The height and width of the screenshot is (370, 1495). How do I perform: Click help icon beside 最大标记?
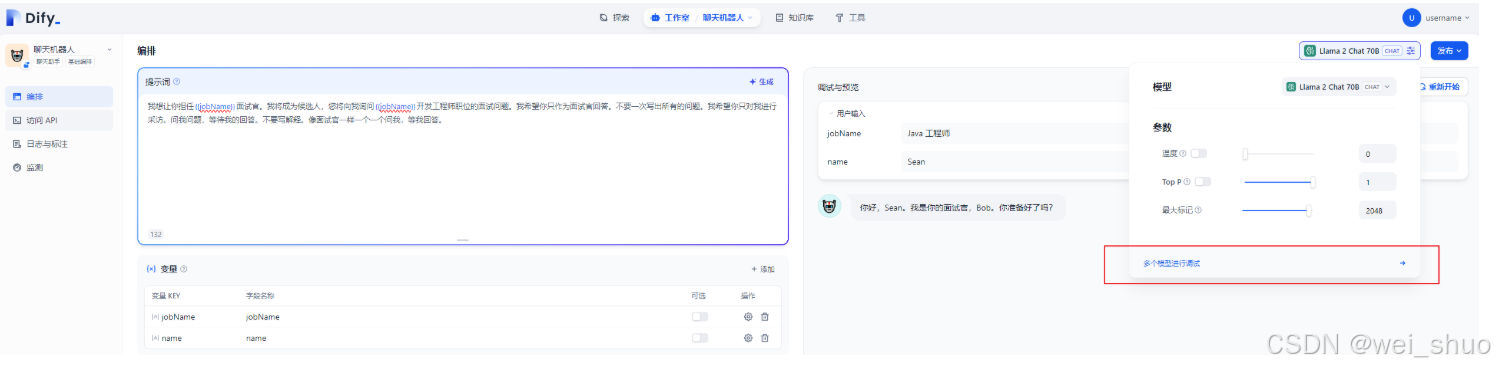pyautogui.click(x=1198, y=210)
